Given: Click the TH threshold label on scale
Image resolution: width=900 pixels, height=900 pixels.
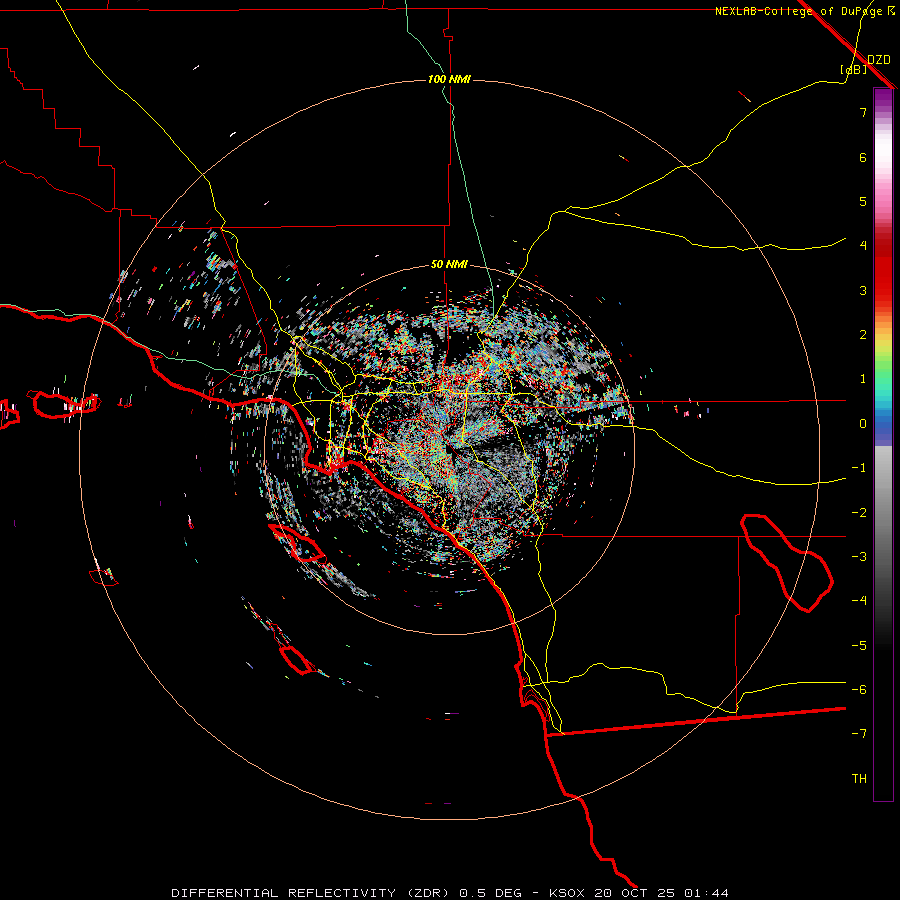Looking at the screenshot, I should point(859,779).
